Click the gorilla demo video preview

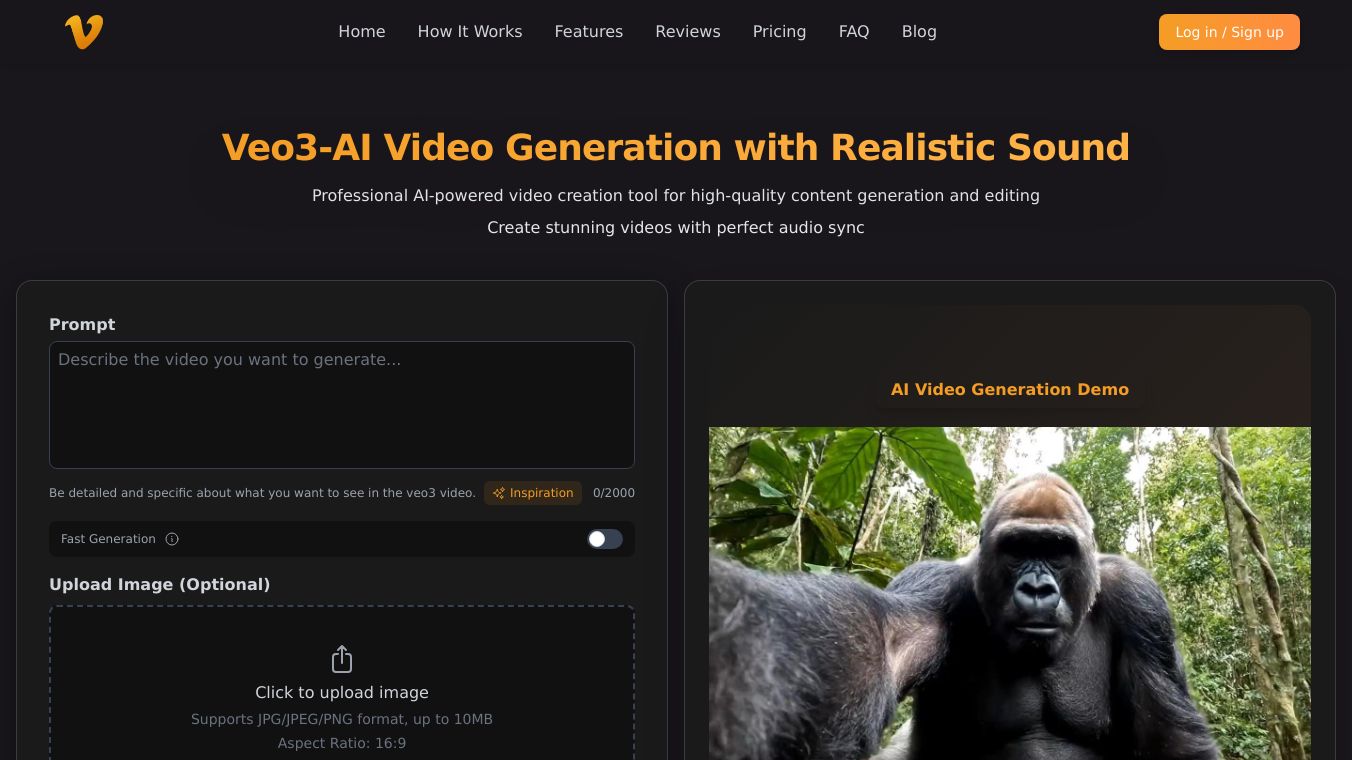pos(1010,593)
